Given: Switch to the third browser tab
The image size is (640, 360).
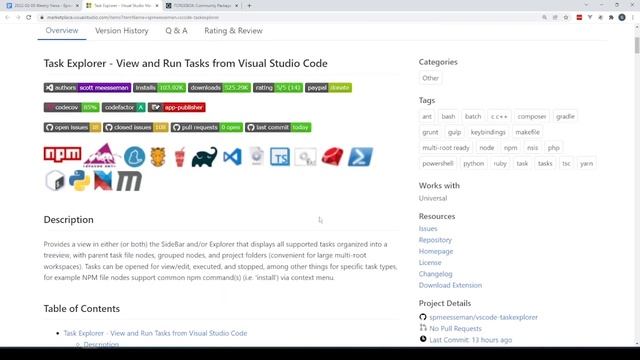Looking at the screenshot, I should coord(202,6).
